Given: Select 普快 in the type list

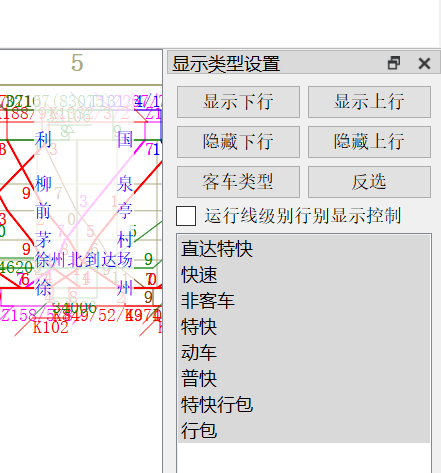Looking at the screenshot, I should pyautogui.click(x=304, y=379).
